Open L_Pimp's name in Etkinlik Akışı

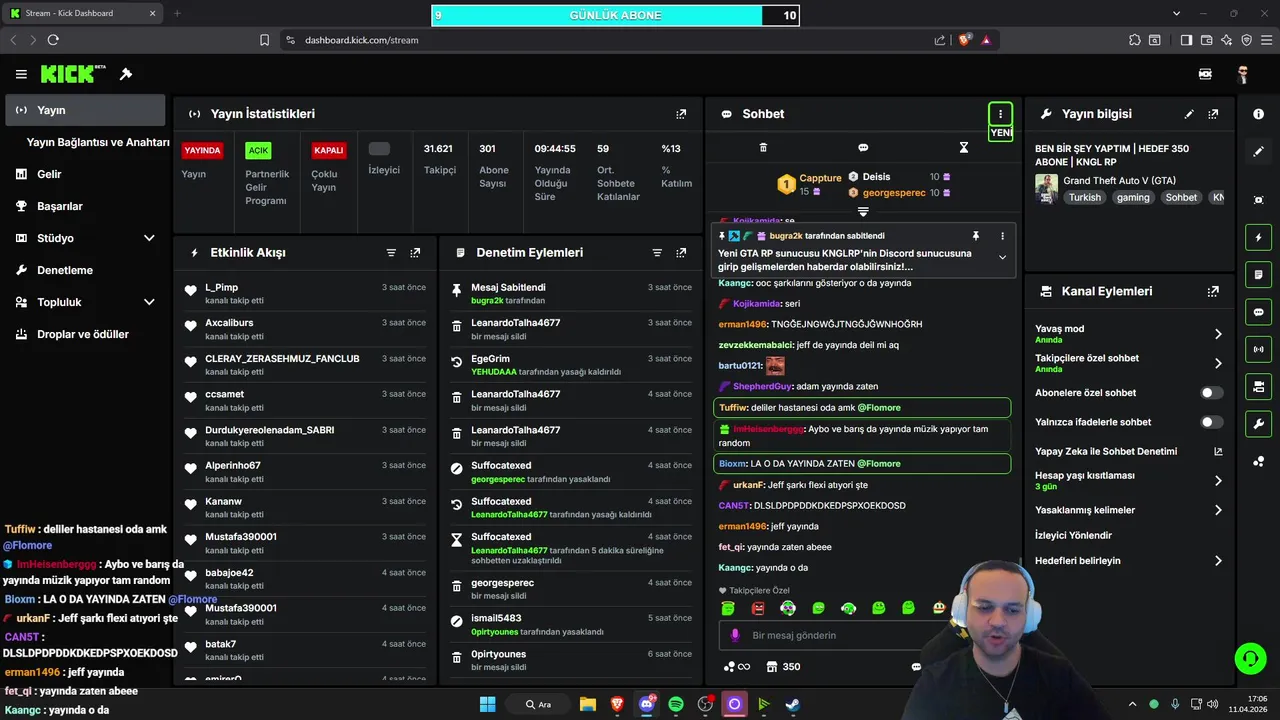tap(222, 287)
